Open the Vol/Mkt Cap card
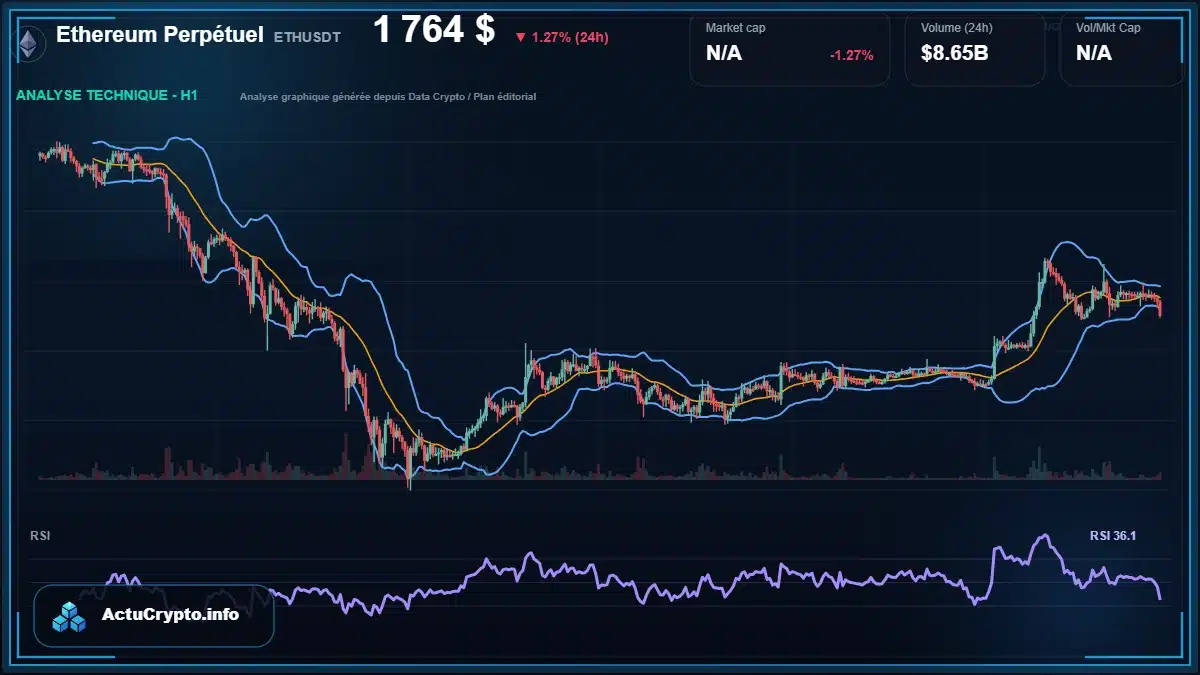 tap(1123, 48)
